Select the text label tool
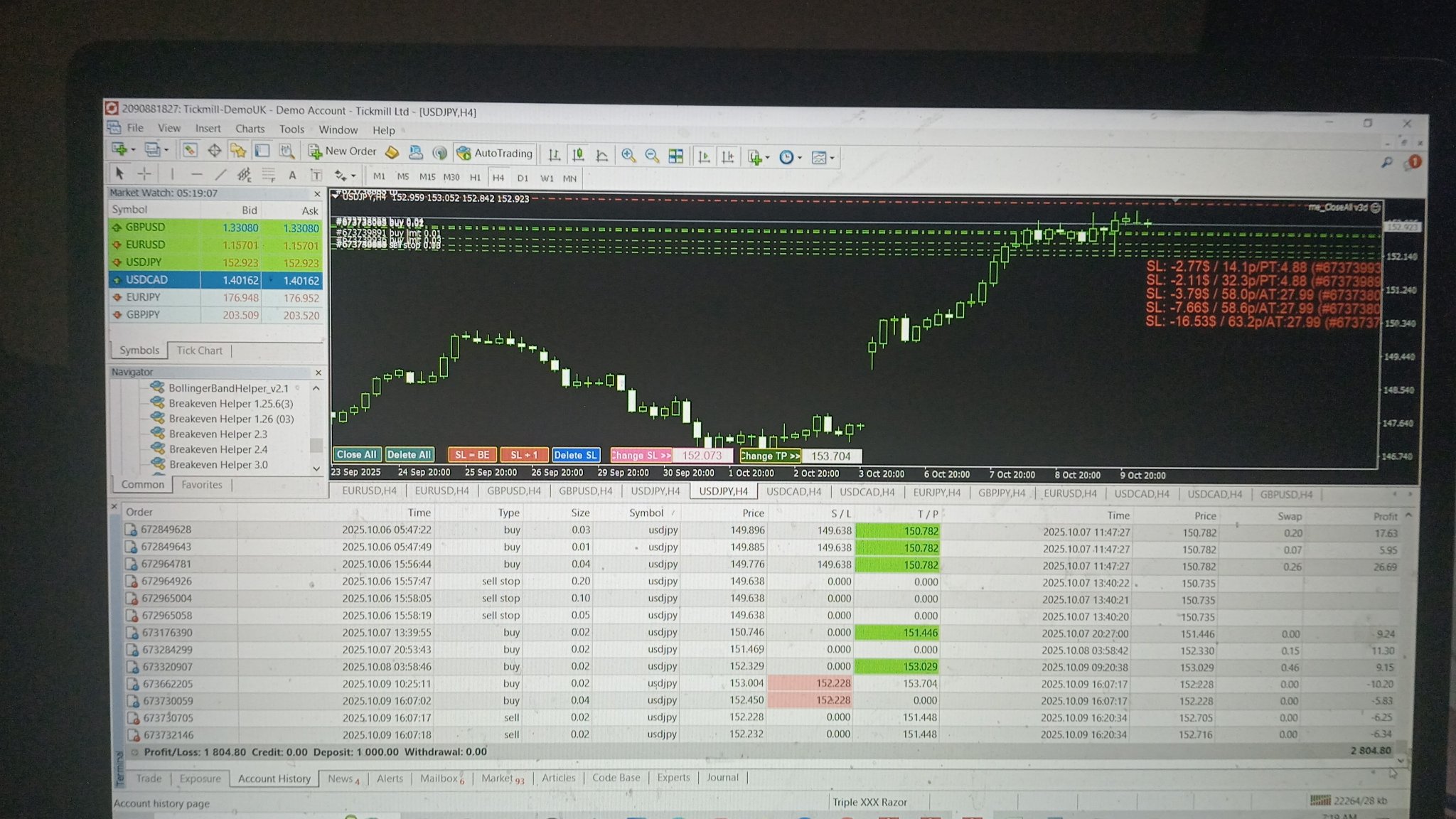This screenshot has height=819, width=1456. point(316,175)
